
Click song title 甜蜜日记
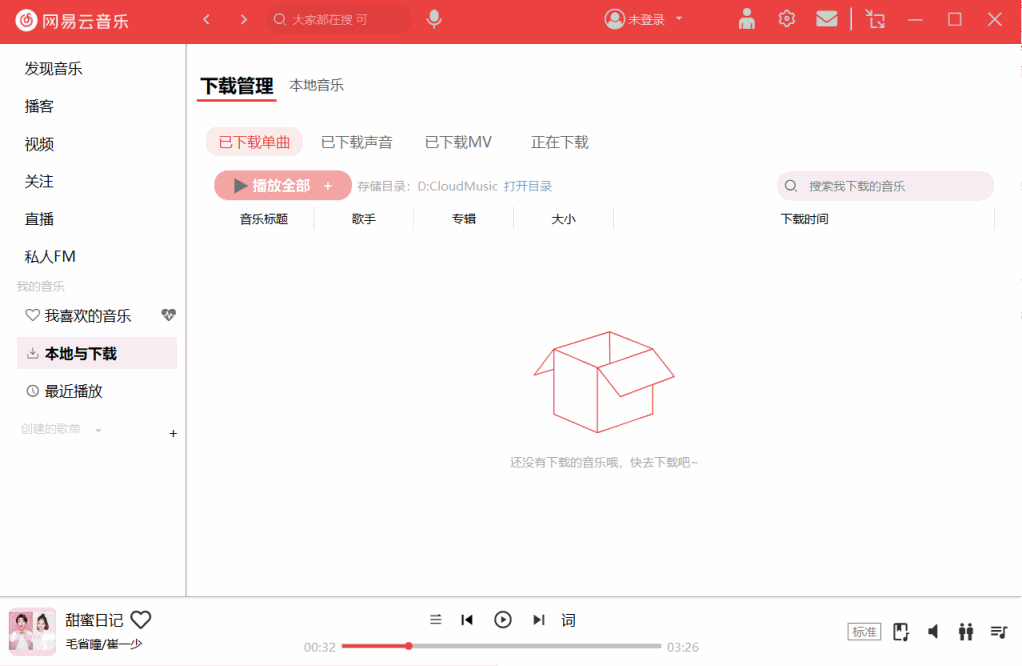tap(94, 620)
